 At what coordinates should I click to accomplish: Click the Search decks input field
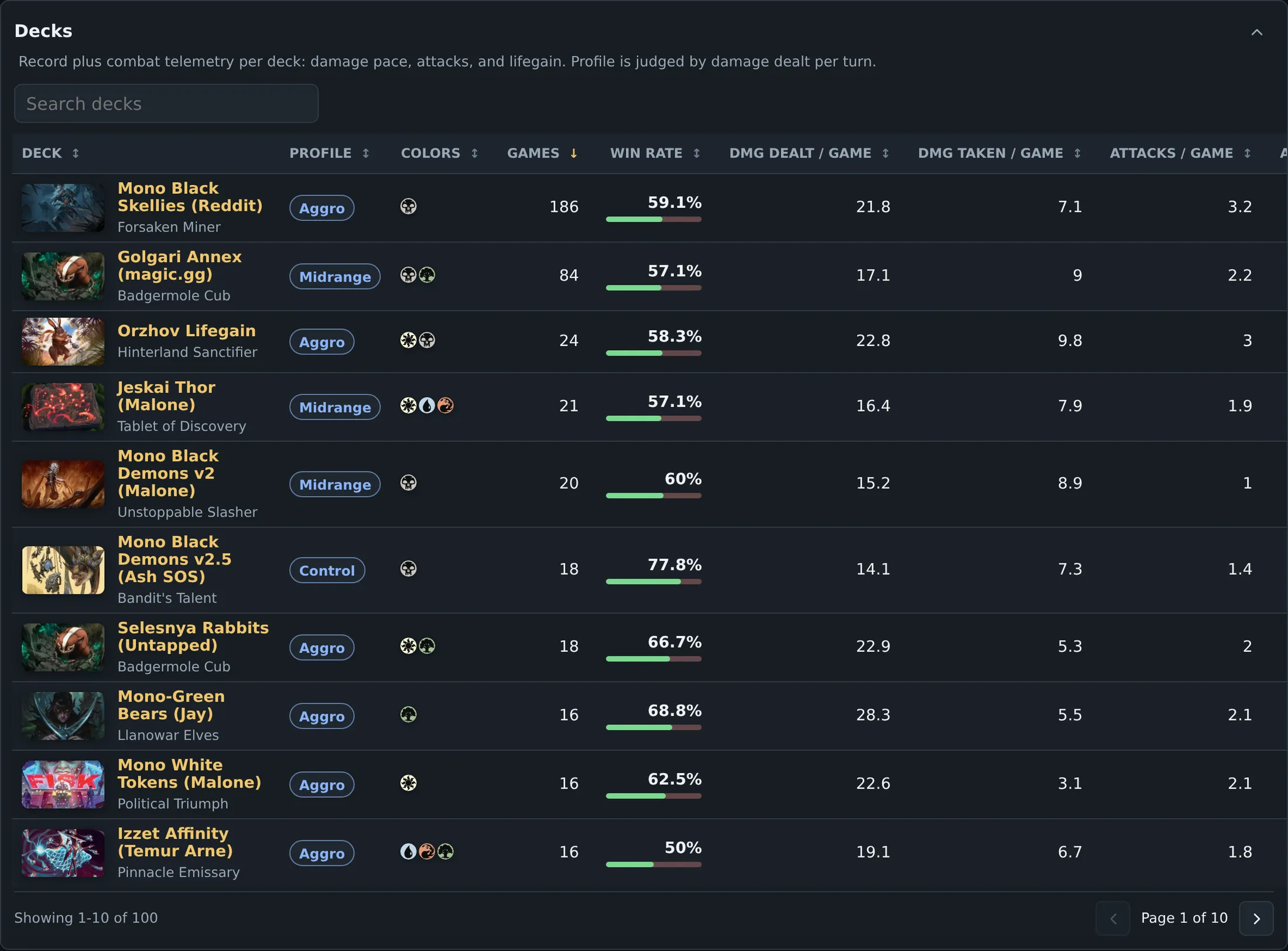(x=166, y=104)
